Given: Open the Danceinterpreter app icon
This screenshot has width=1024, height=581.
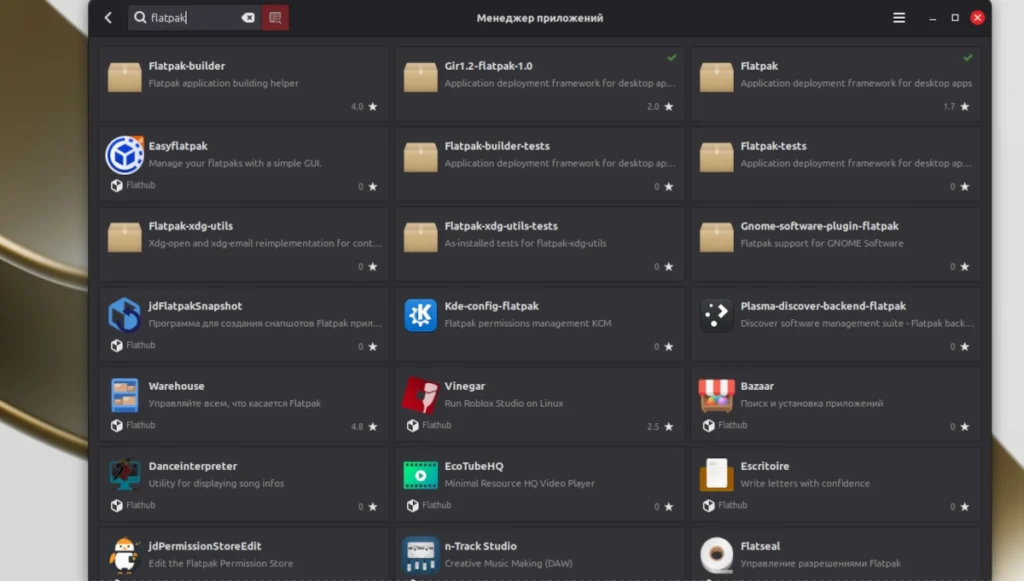Looking at the screenshot, I should 124,475.
